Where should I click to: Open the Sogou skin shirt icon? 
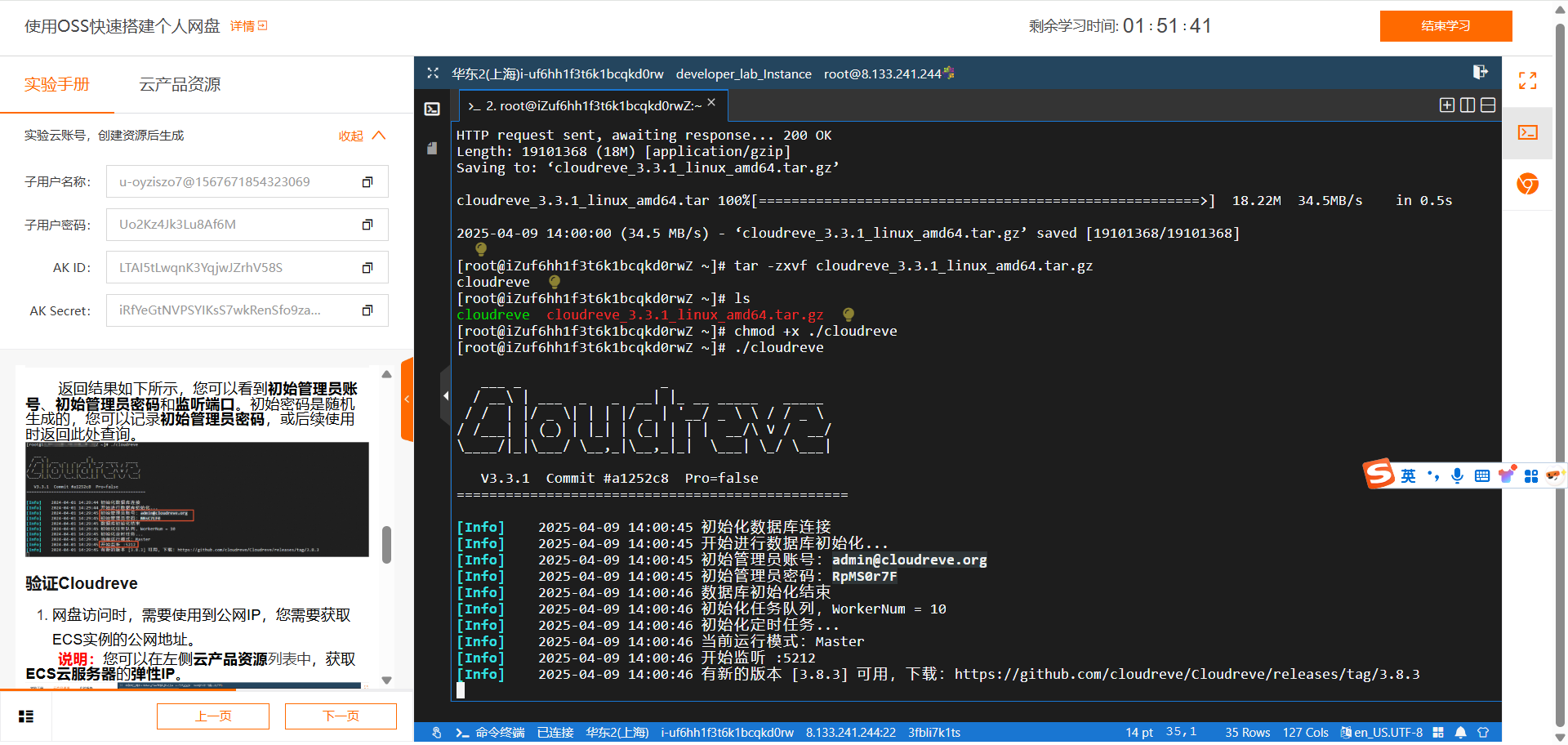pos(1507,475)
